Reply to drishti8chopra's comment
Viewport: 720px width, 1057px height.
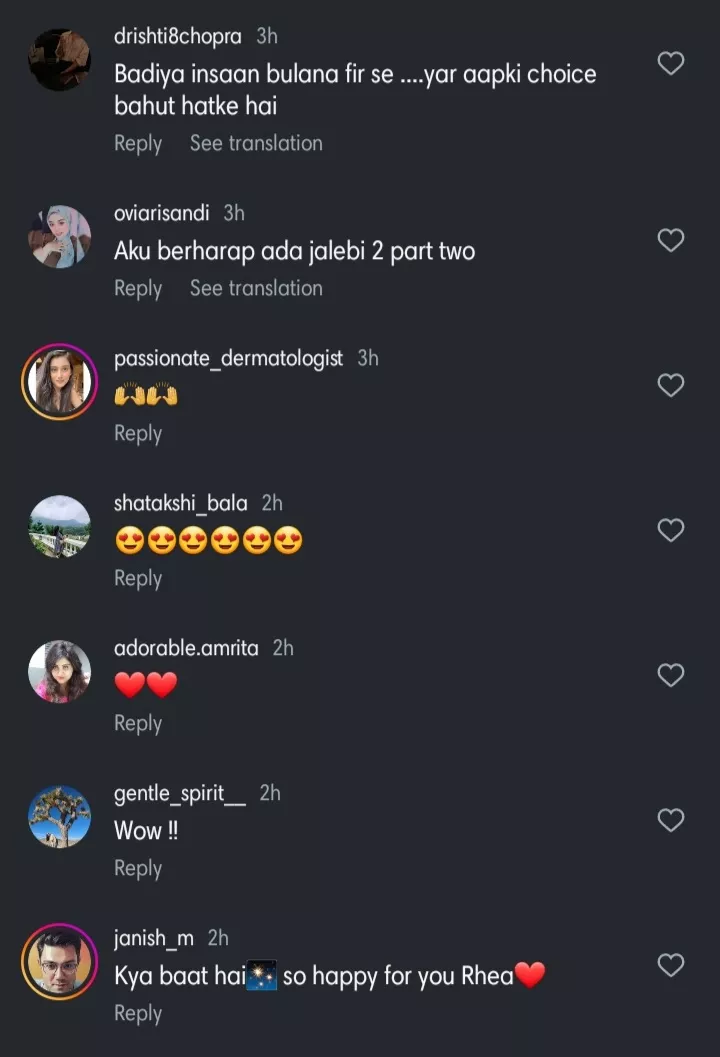coord(138,143)
